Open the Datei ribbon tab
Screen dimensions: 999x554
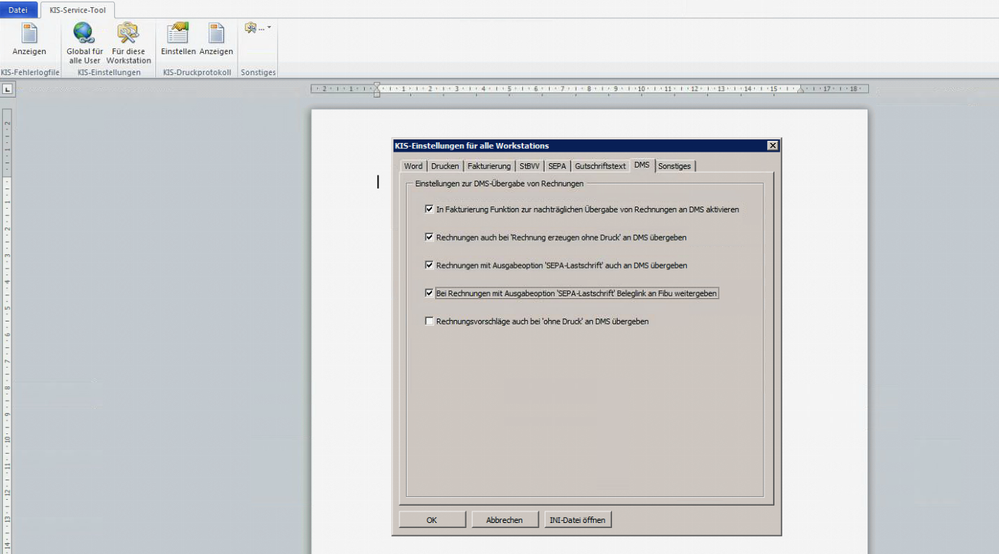(18, 9)
